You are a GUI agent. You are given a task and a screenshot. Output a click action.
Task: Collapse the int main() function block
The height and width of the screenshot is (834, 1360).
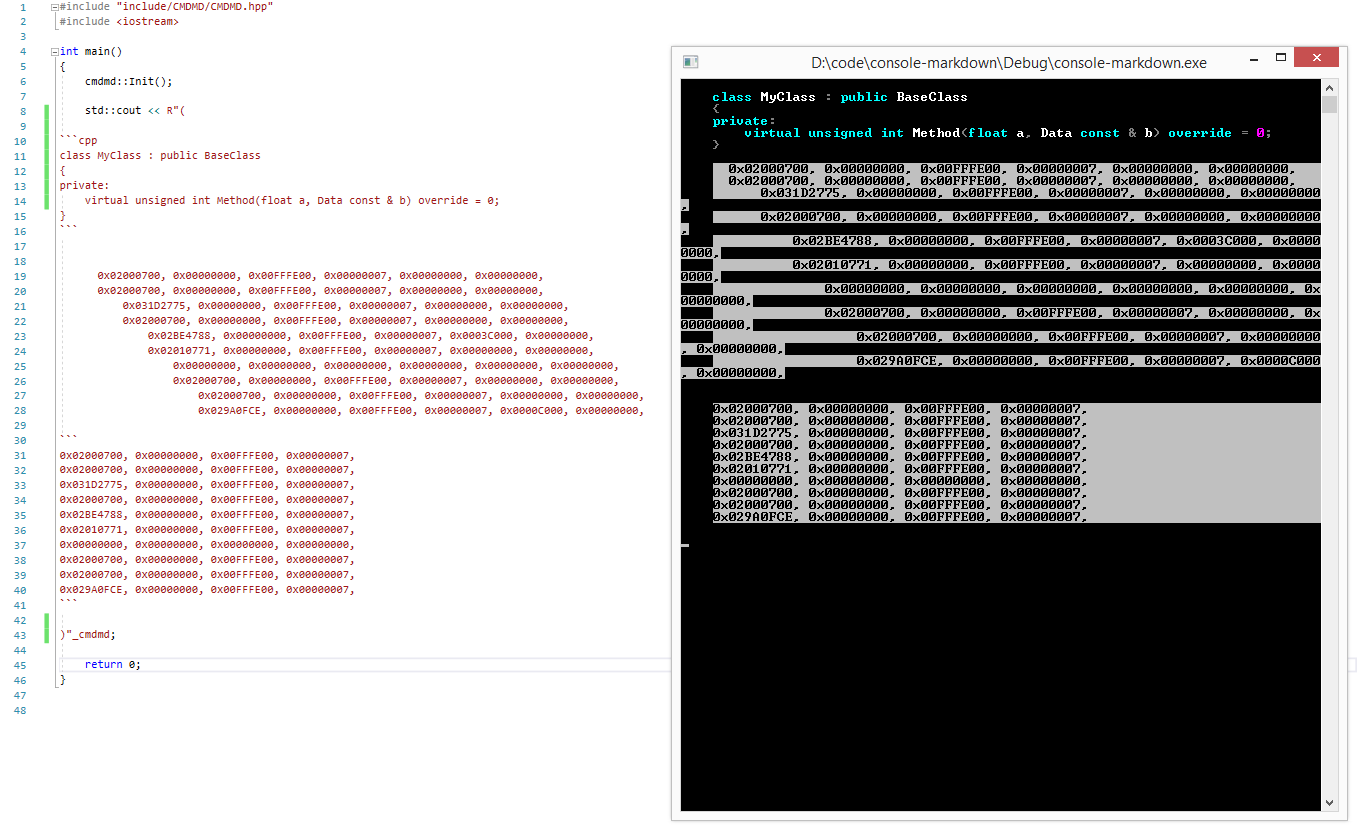coord(54,52)
